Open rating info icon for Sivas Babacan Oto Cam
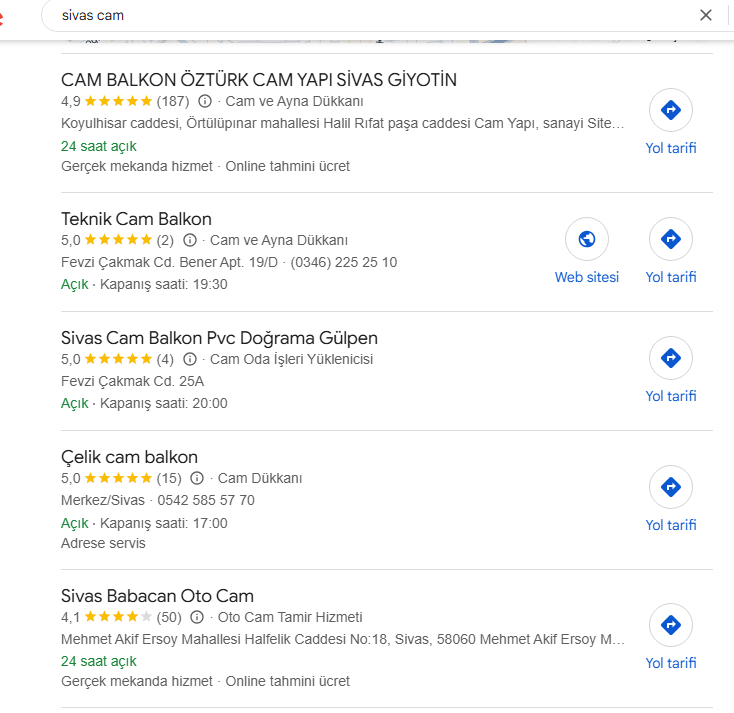 tap(197, 617)
